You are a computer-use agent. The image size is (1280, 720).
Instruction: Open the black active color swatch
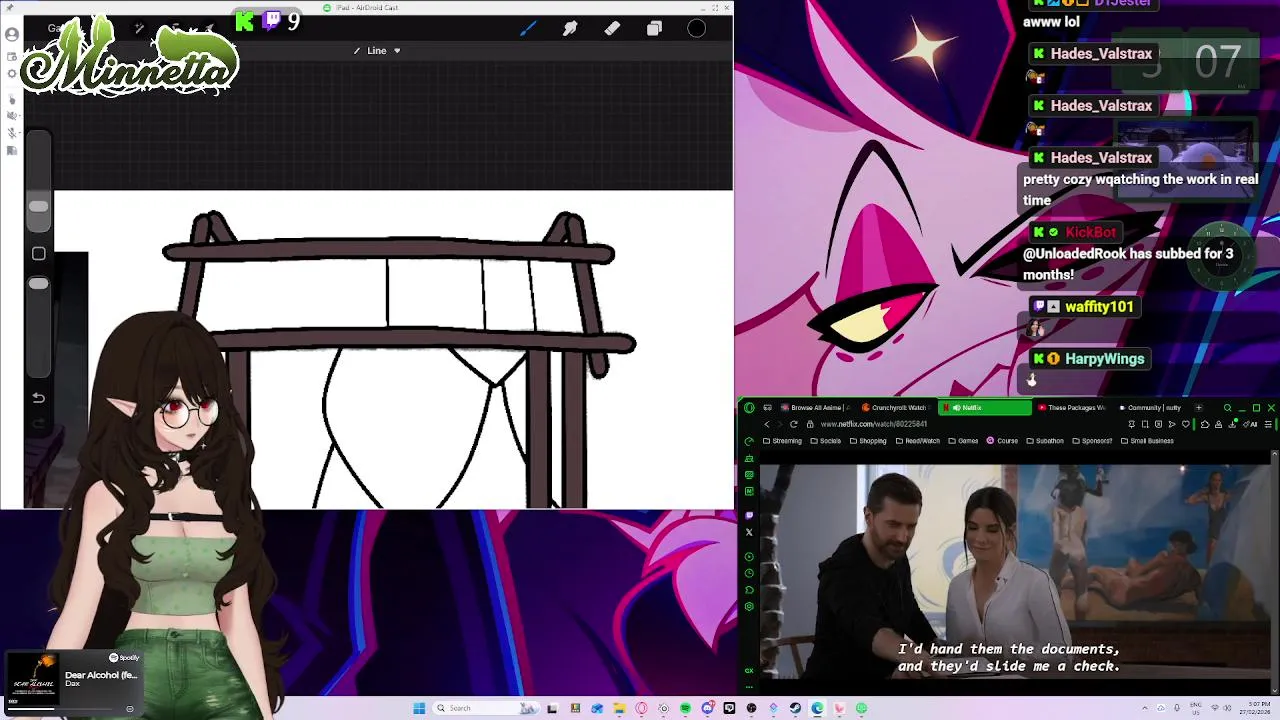point(696,28)
